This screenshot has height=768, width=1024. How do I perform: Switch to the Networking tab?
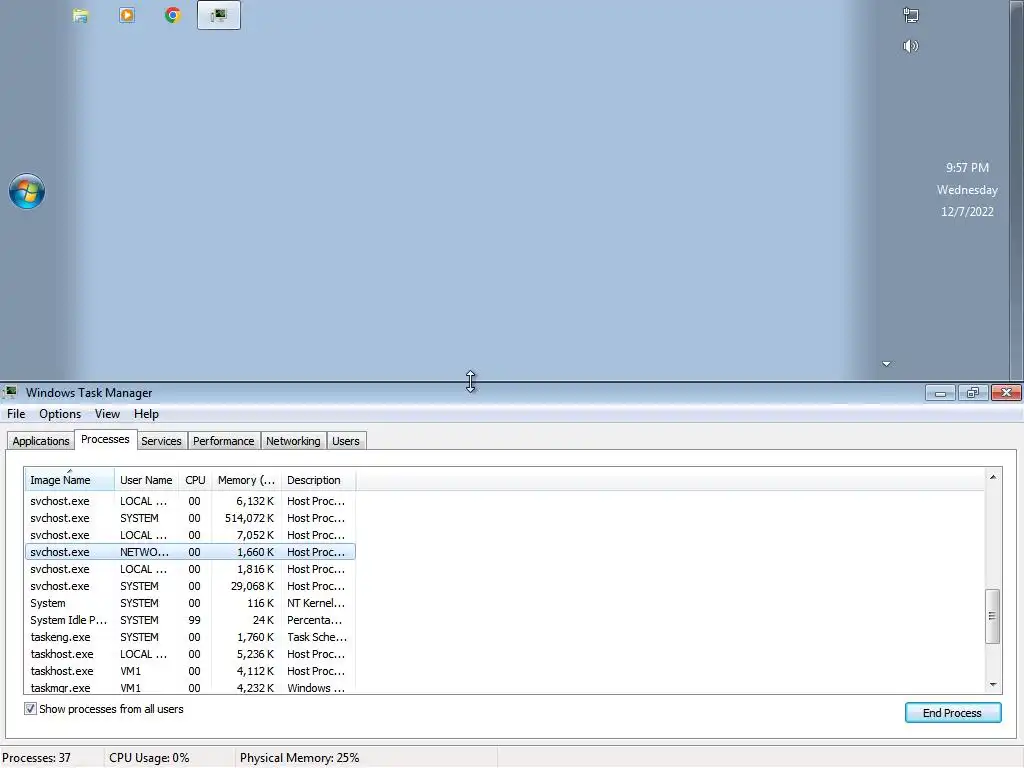293,441
